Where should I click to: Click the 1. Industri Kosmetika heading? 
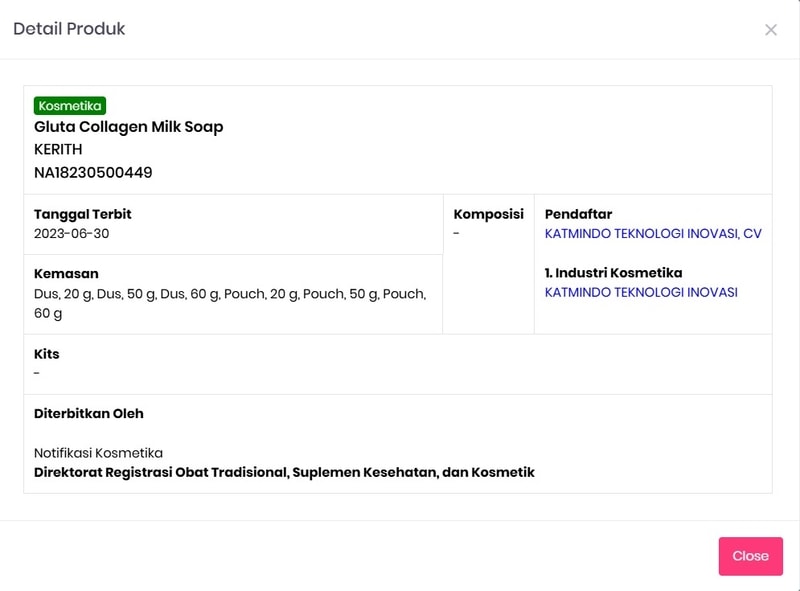coord(613,273)
